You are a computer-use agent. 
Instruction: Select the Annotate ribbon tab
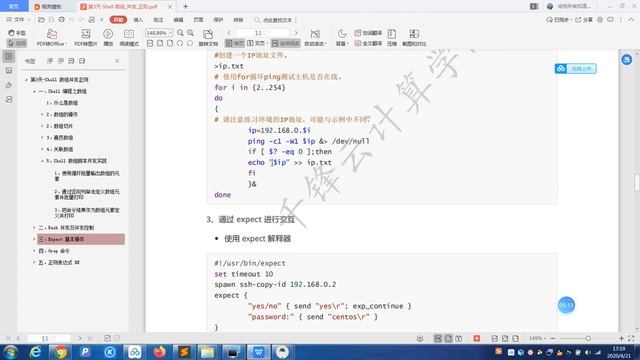click(x=158, y=20)
